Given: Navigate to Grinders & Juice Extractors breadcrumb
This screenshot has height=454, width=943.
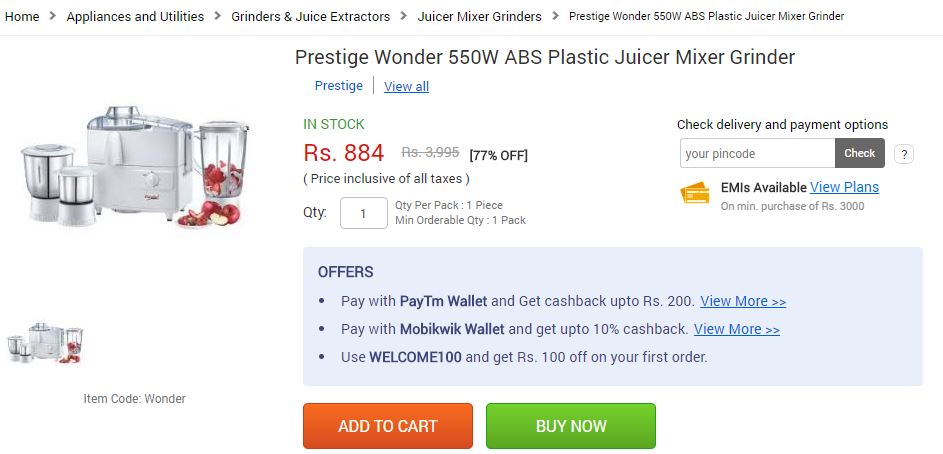Looking at the screenshot, I should [310, 16].
